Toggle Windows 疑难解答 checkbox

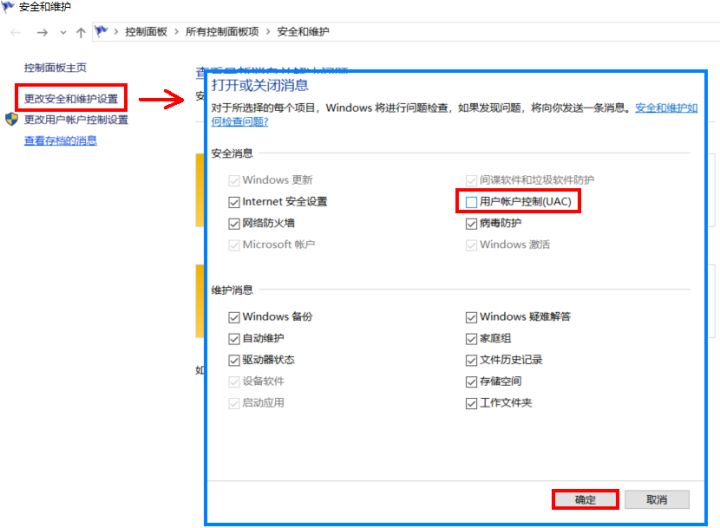pyautogui.click(x=471, y=317)
